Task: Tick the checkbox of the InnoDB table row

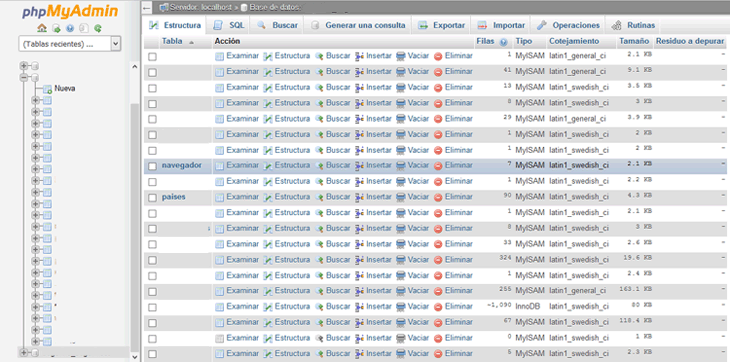Action: [x=152, y=308]
